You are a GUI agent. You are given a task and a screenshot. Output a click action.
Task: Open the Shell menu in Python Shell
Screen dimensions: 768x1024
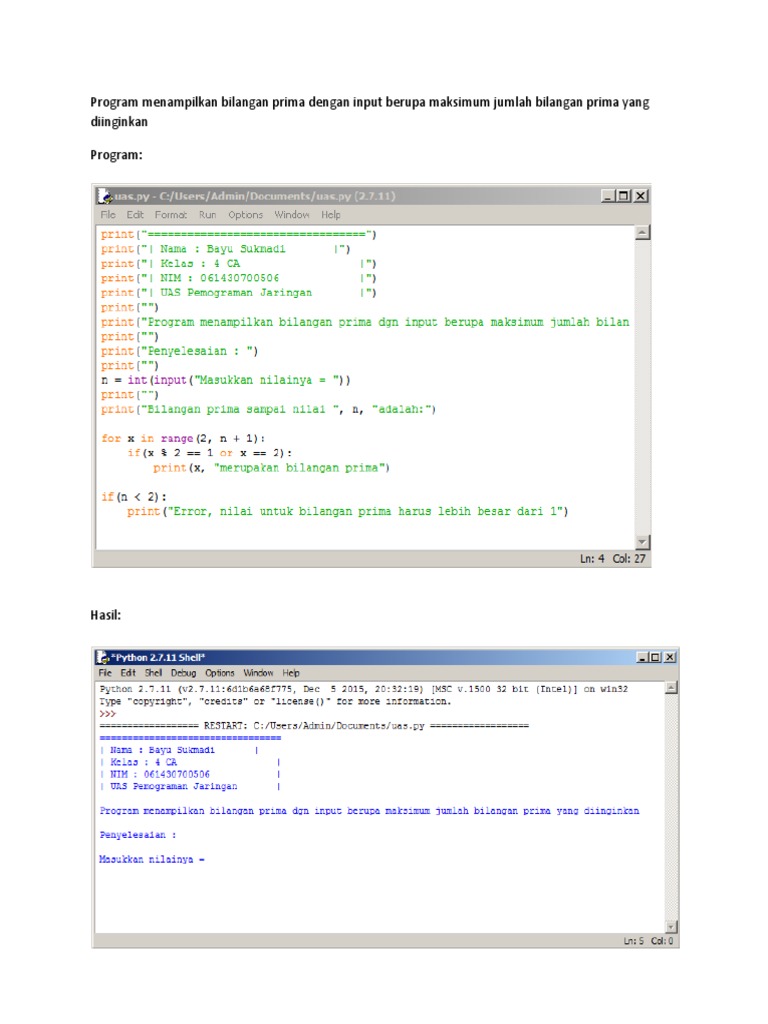click(x=153, y=673)
